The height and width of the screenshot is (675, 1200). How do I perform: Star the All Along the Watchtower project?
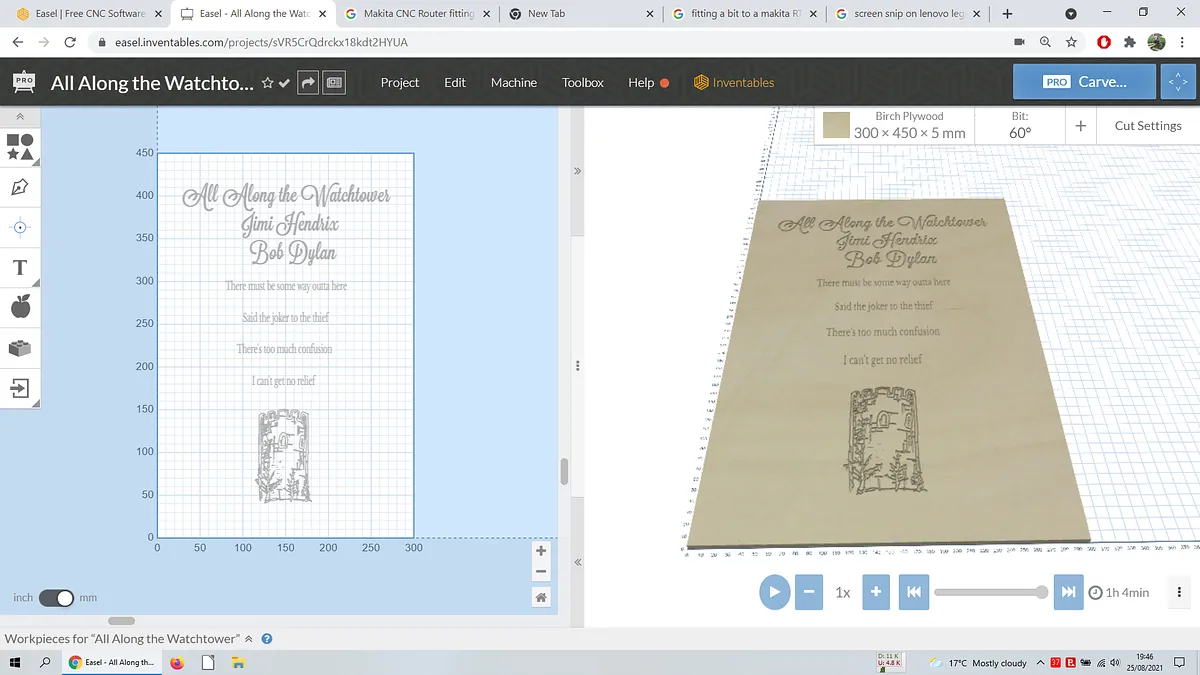tap(267, 83)
